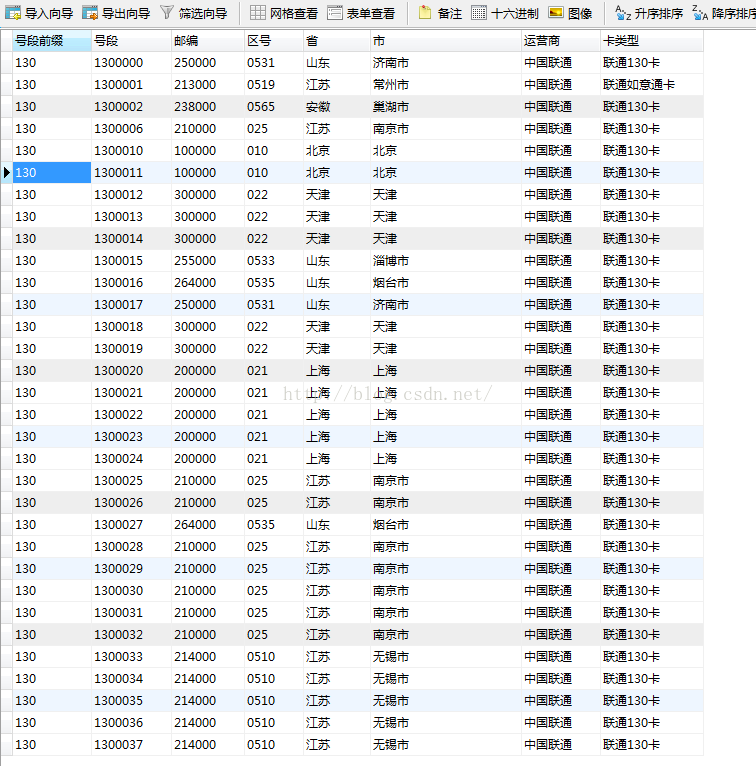Select cell 1300017 in 号段 column

[x=131, y=304]
